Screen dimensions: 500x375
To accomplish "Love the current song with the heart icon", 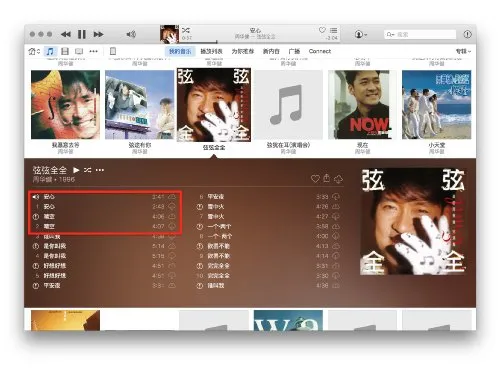I will pos(322,30).
